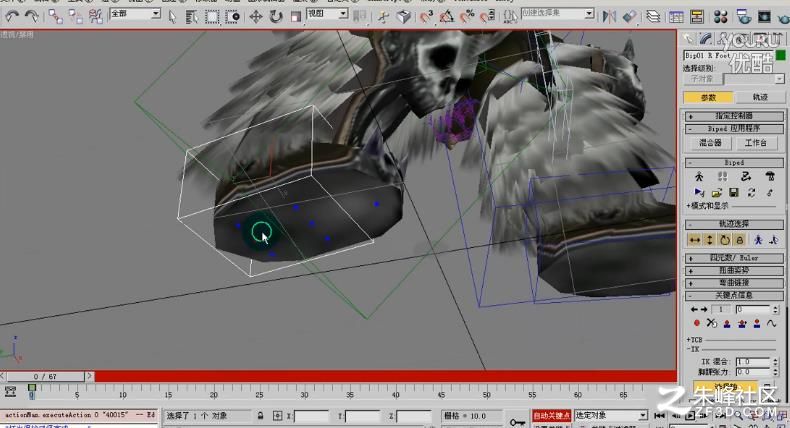This screenshot has width=790, height=428.
Task: Click Select and Manipulate figure icon
Action: pos(383,17)
